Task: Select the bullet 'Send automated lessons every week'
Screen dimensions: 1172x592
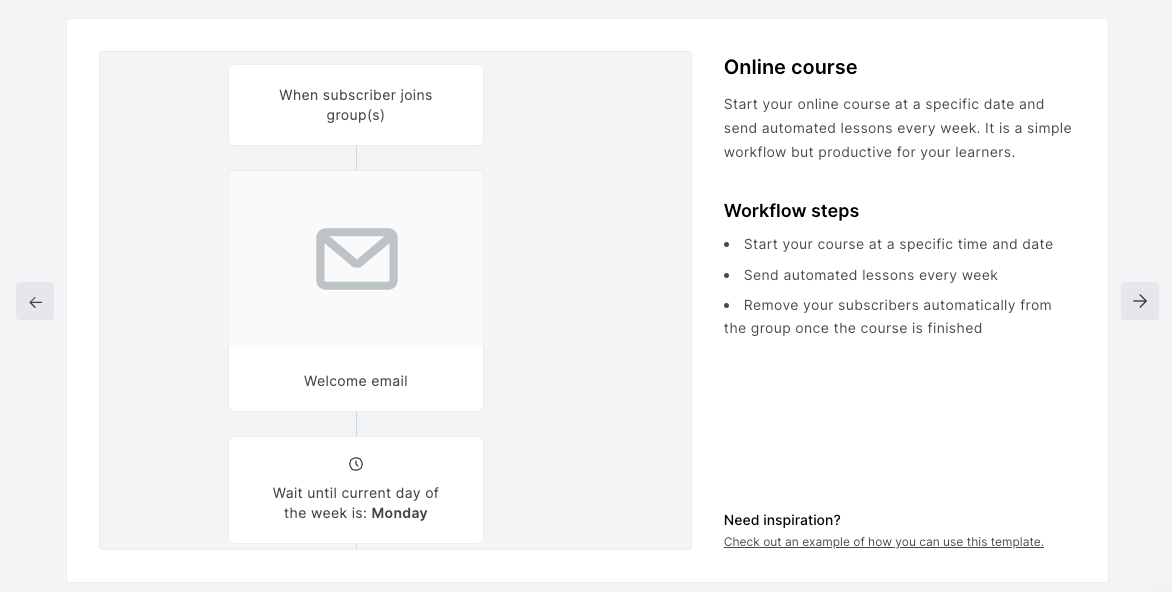Action: coord(871,275)
